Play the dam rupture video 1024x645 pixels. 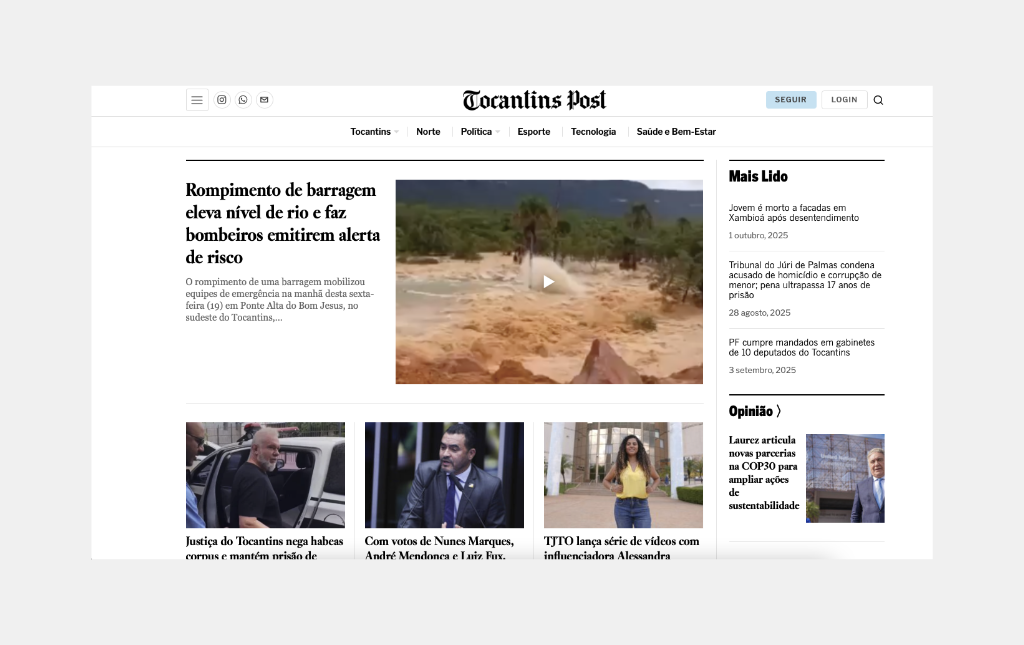(548, 282)
